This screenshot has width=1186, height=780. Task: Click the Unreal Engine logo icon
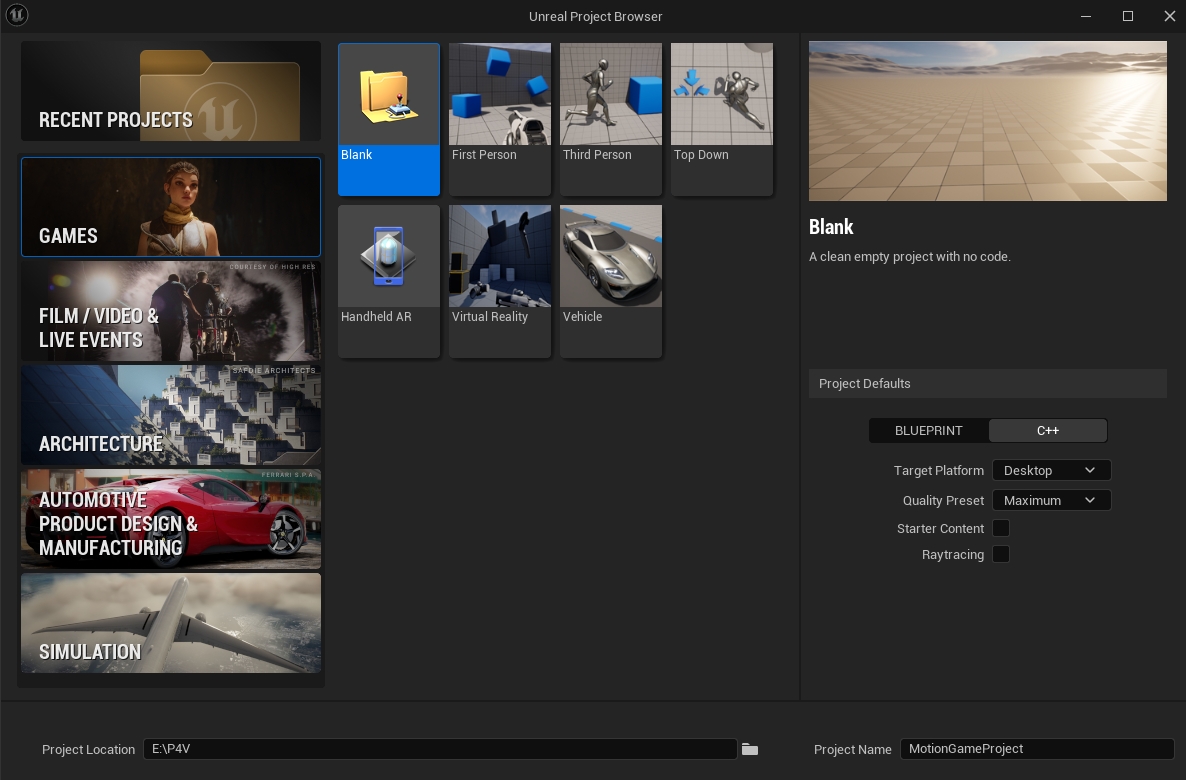pyautogui.click(x=17, y=16)
